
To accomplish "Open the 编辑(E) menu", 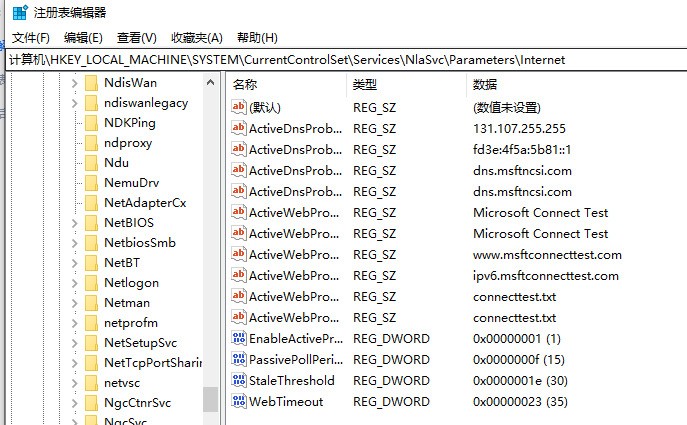I will [x=83, y=38].
